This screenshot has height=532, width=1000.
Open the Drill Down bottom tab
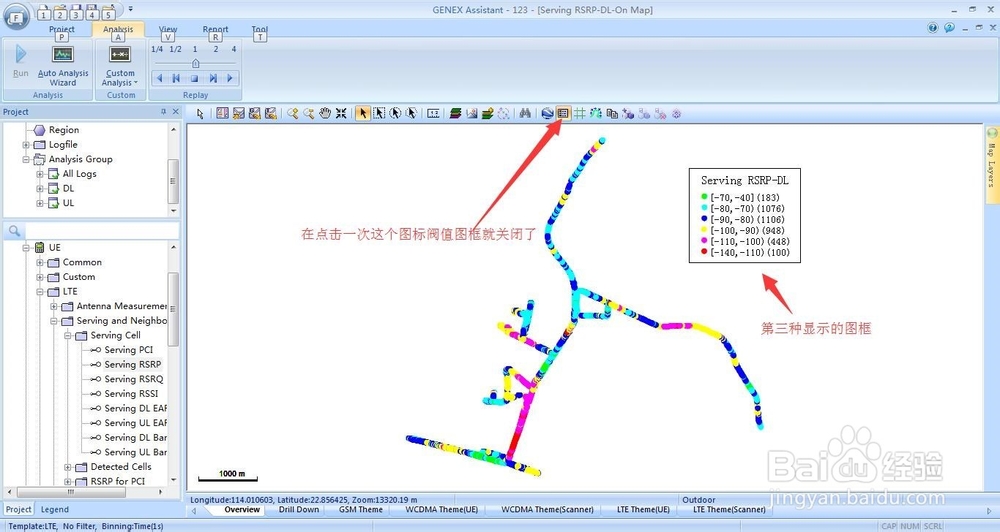(298, 510)
